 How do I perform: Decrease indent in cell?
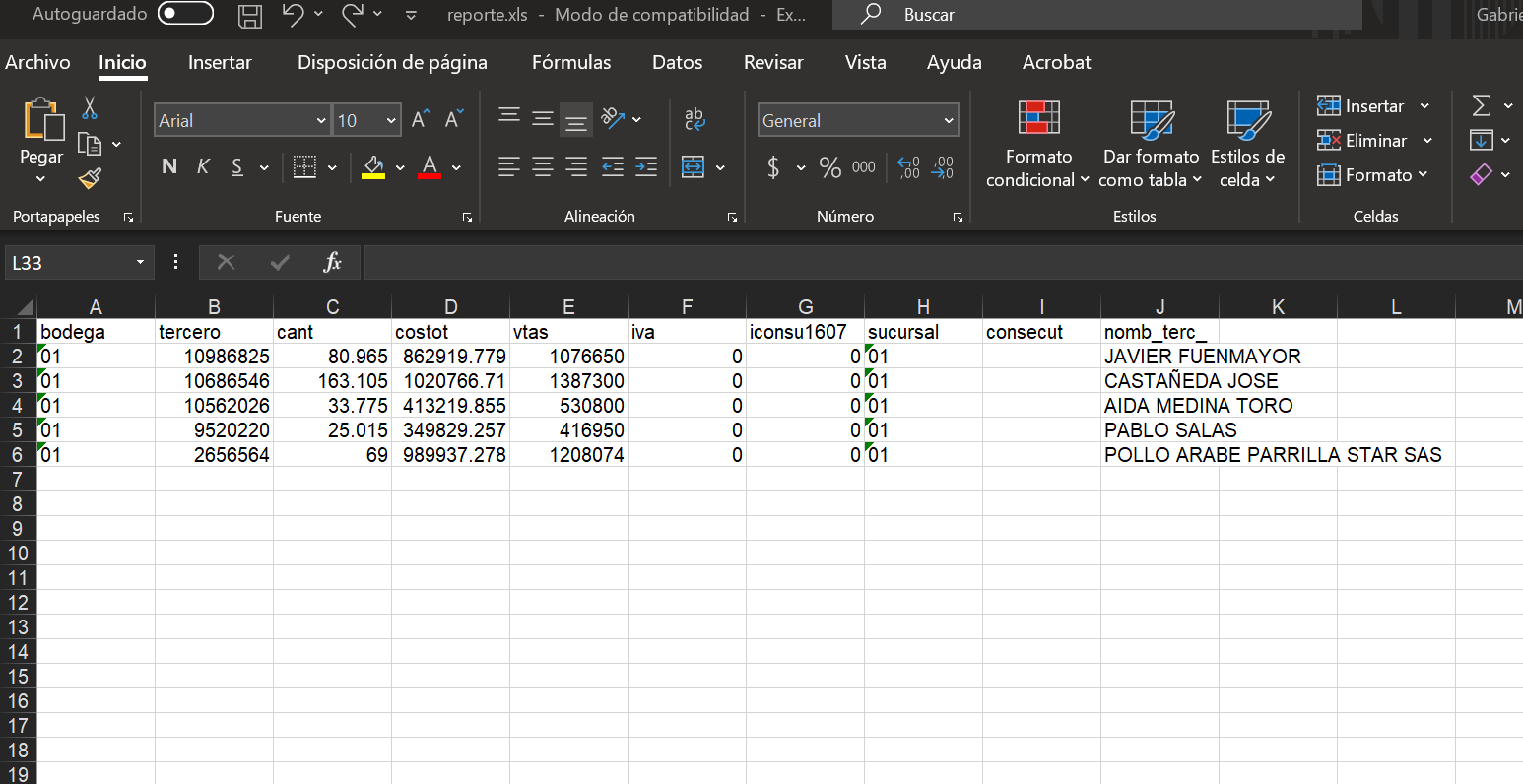coord(613,166)
